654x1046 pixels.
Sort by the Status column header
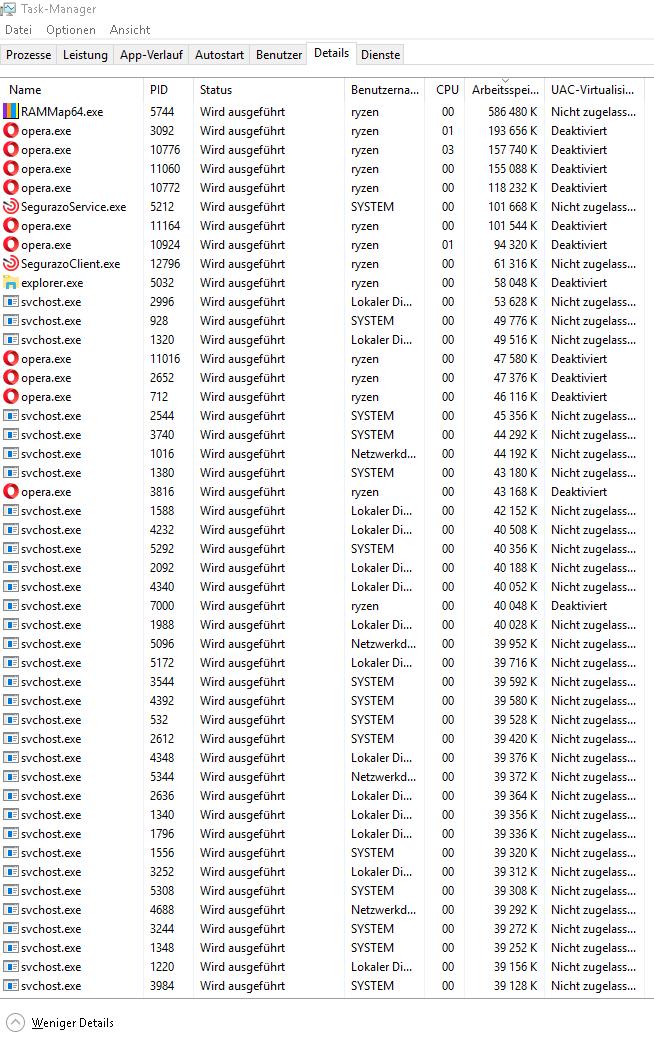268,89
